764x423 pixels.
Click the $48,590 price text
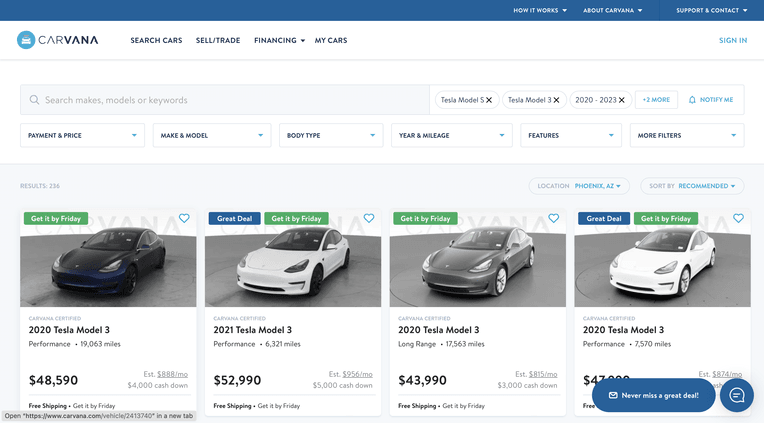click(53, 380)
